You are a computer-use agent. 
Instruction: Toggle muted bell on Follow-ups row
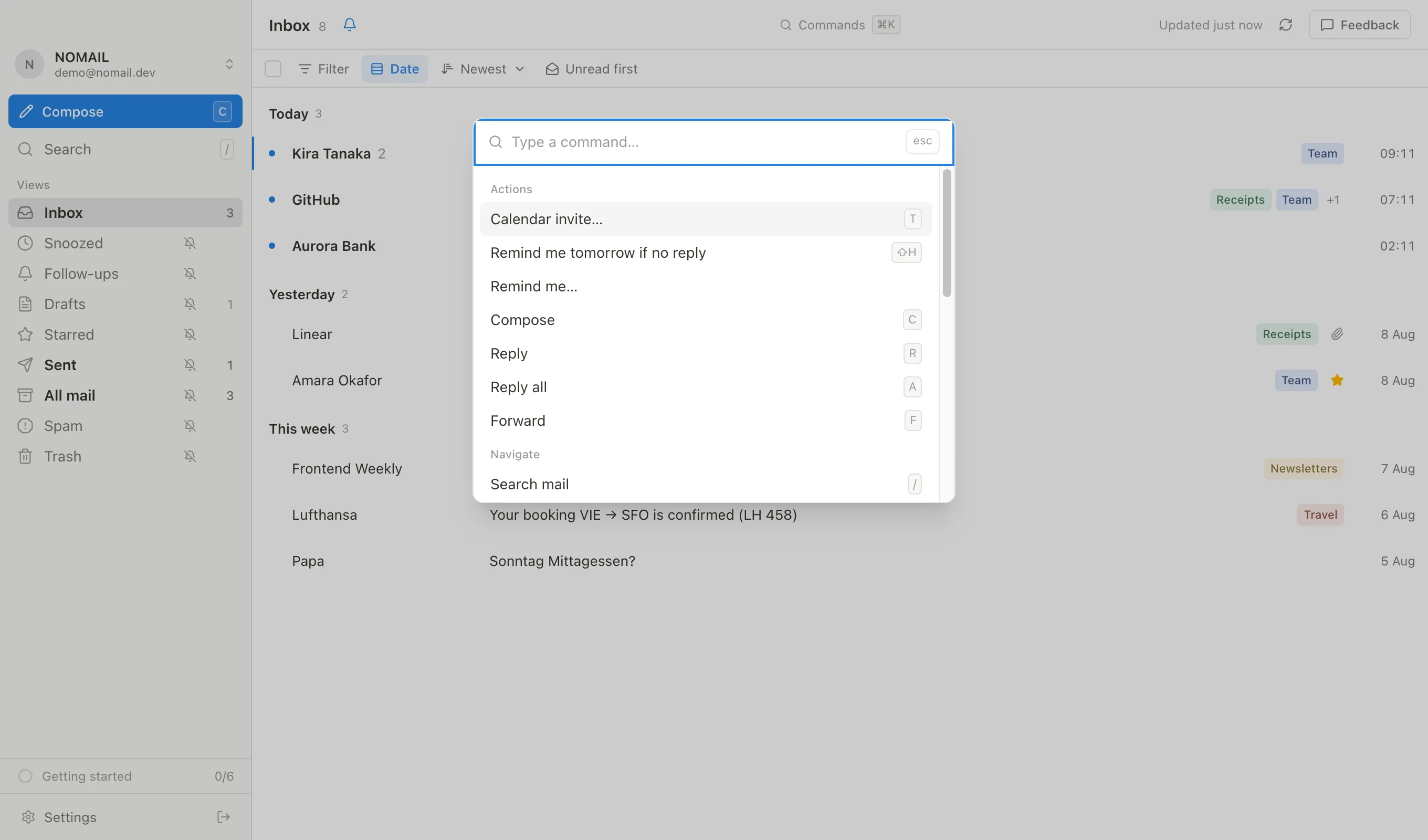[190, 274]
